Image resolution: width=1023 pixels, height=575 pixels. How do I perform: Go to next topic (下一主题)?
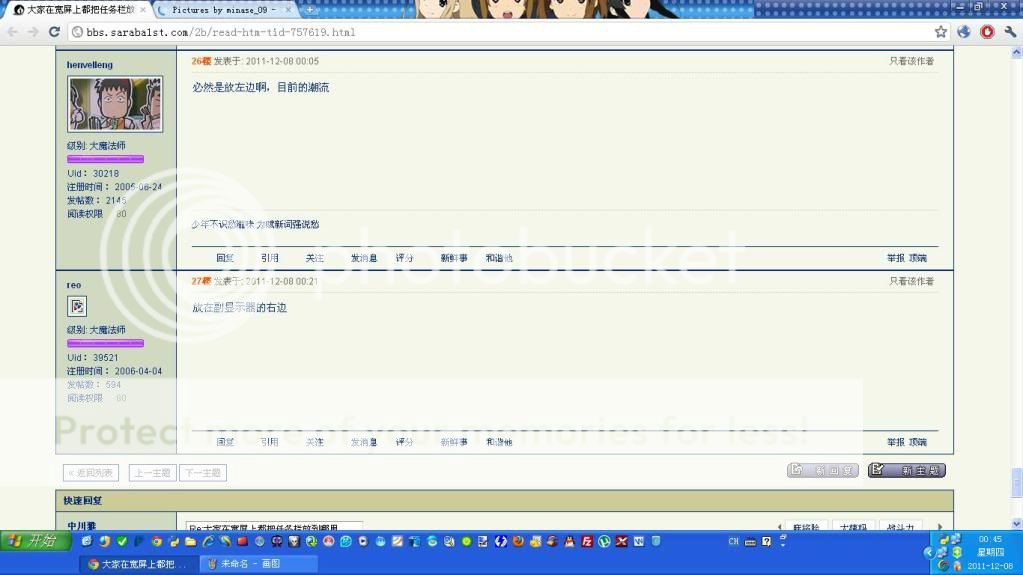203,473
